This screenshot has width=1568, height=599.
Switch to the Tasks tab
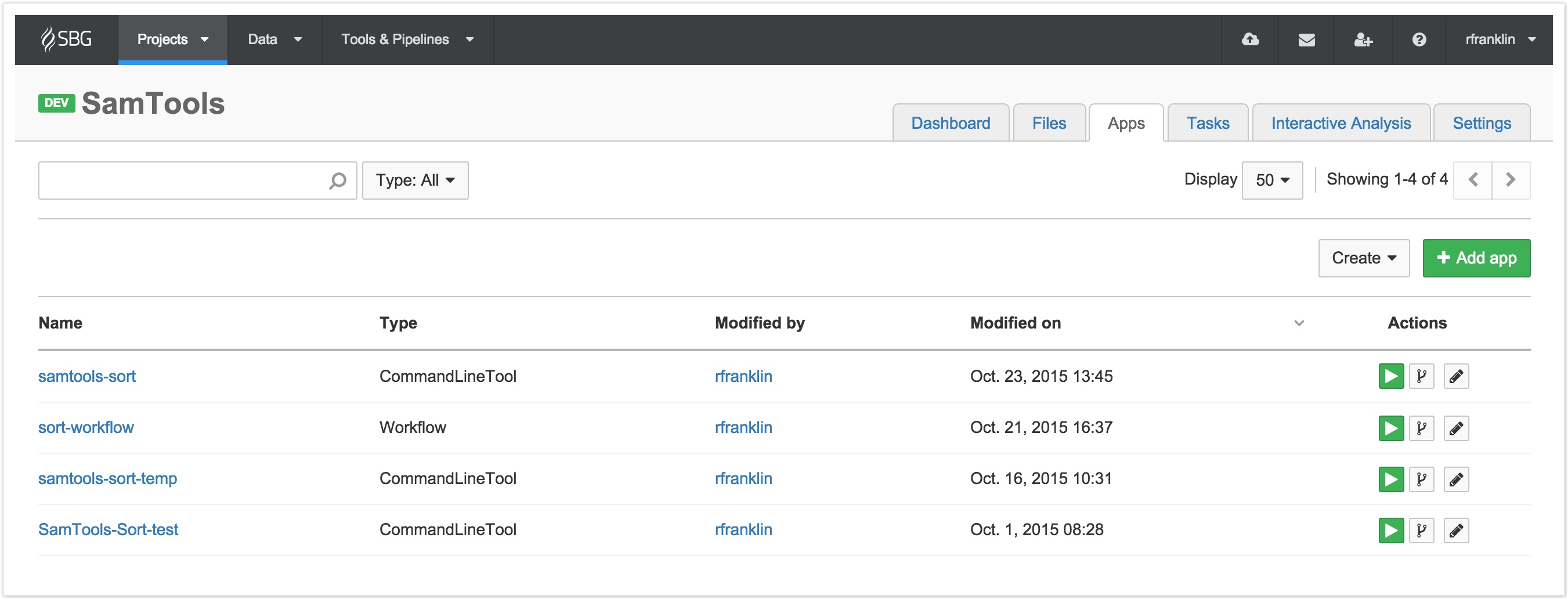1208,123
